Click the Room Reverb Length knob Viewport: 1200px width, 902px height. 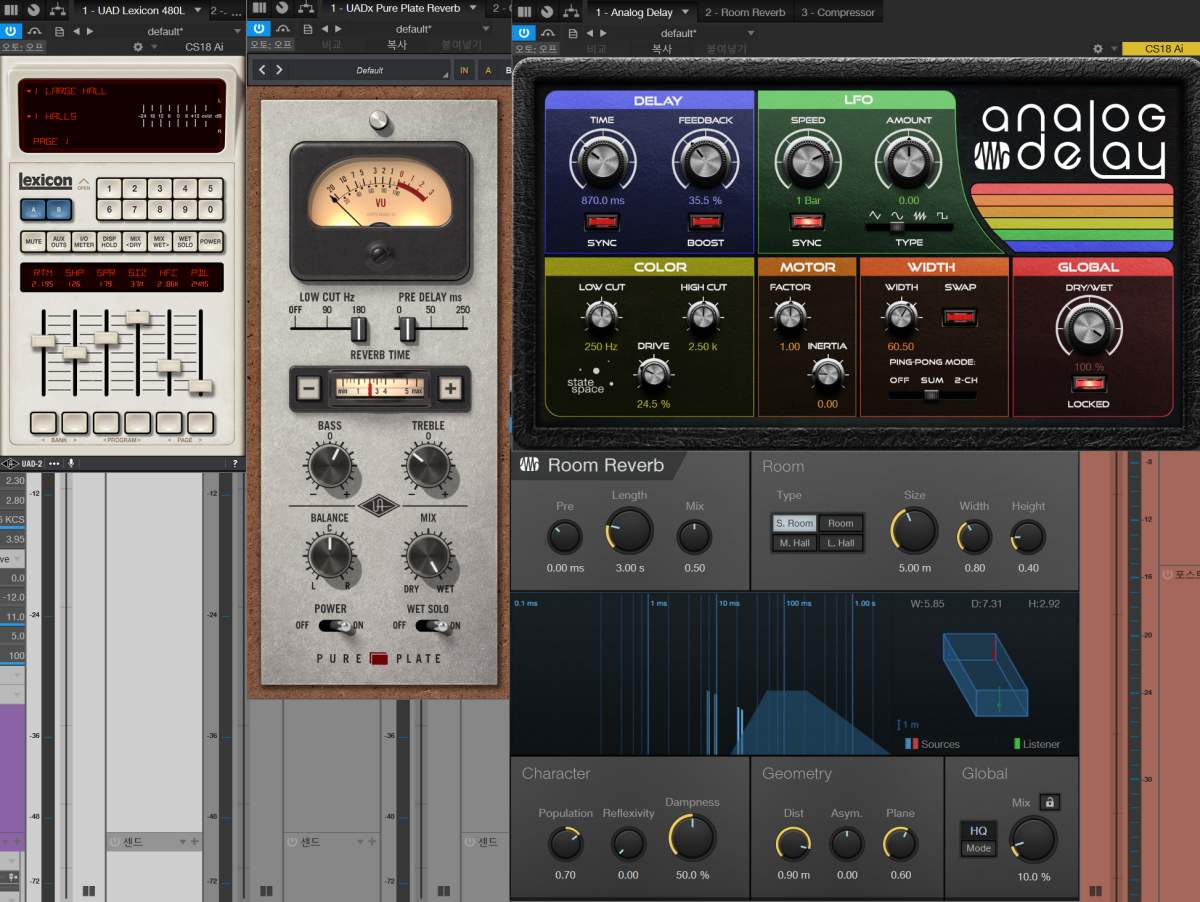[x=629, y=530]
